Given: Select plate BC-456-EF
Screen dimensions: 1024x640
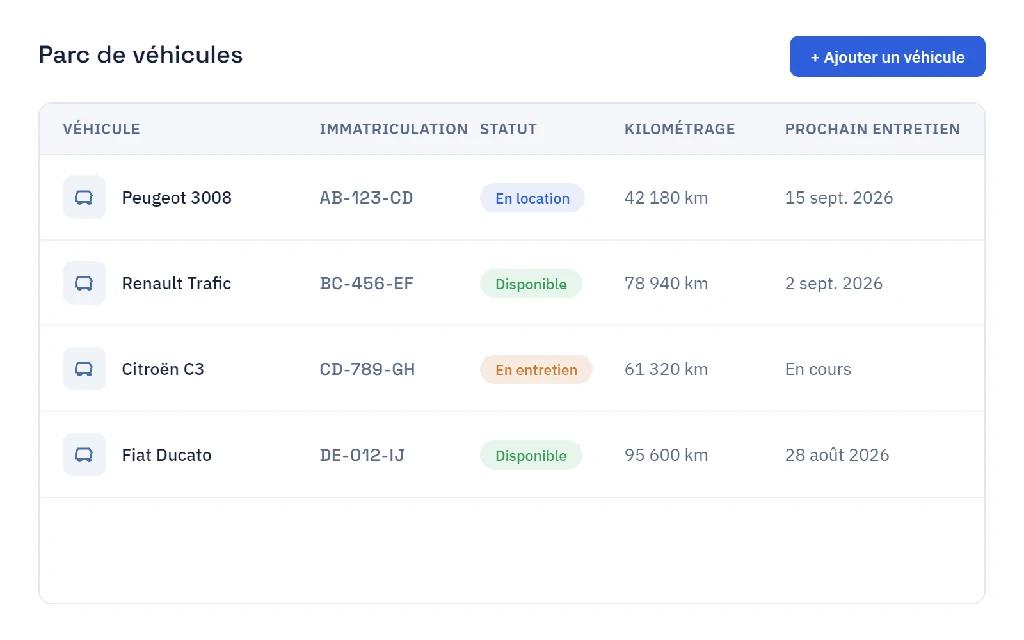Looking at the screenshot, I should [366, 283].
